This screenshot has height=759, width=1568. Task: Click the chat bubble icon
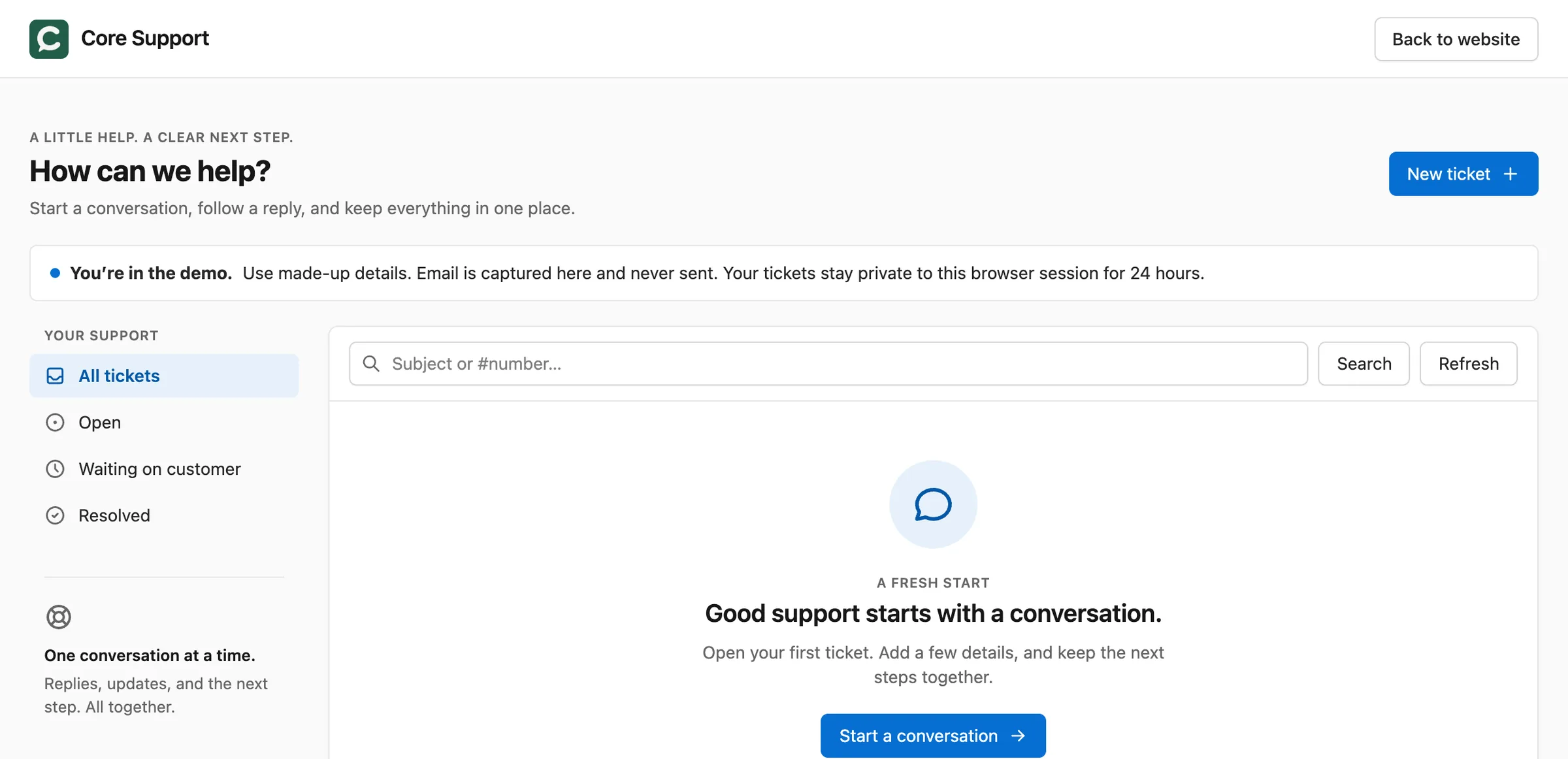click(933, 504)
